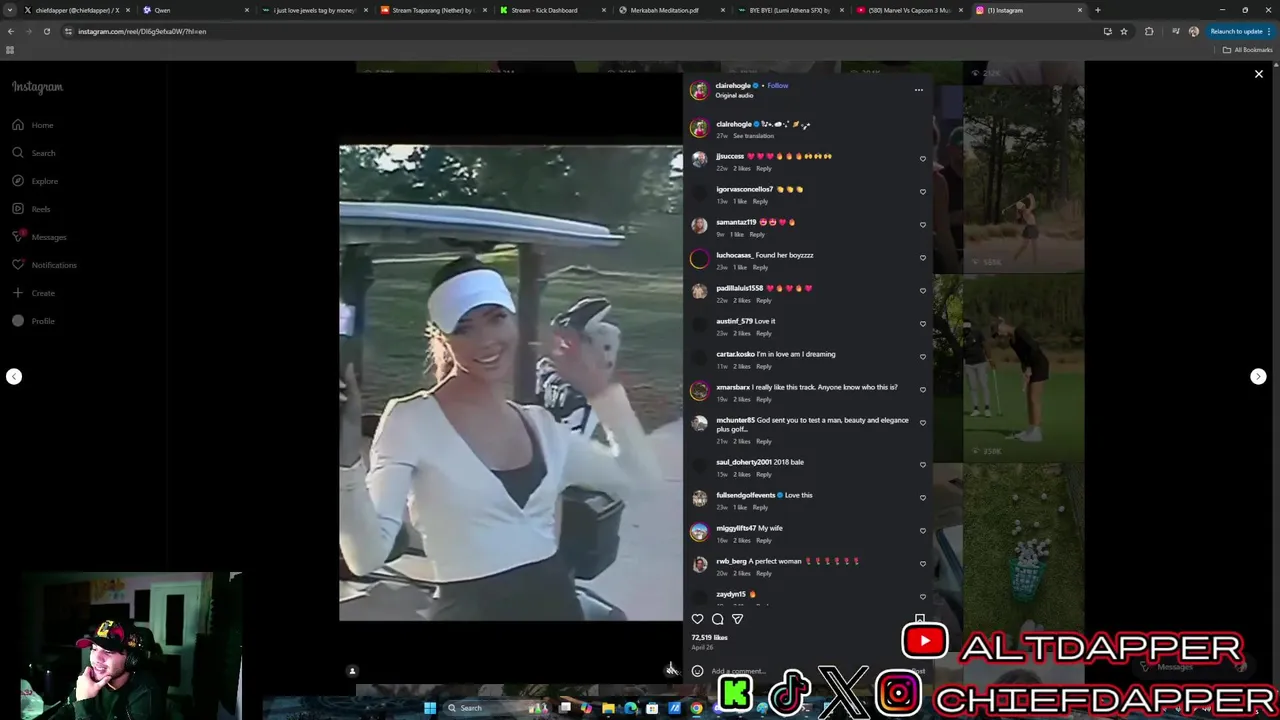
Task: Open 72,519 likes list
Action: [x=709, y=637]
